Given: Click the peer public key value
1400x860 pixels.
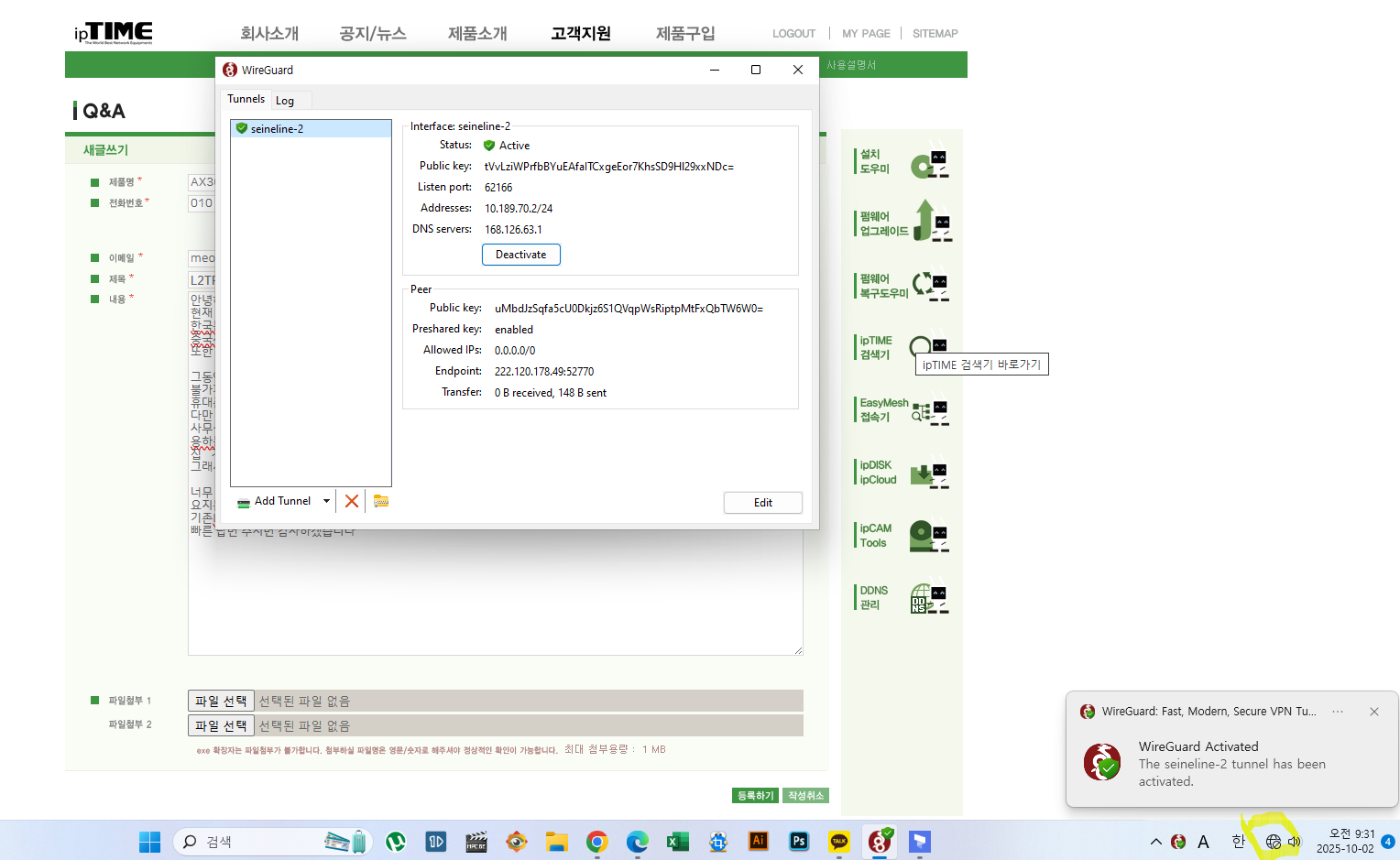Looking at the screenshot, I should 629,309.
